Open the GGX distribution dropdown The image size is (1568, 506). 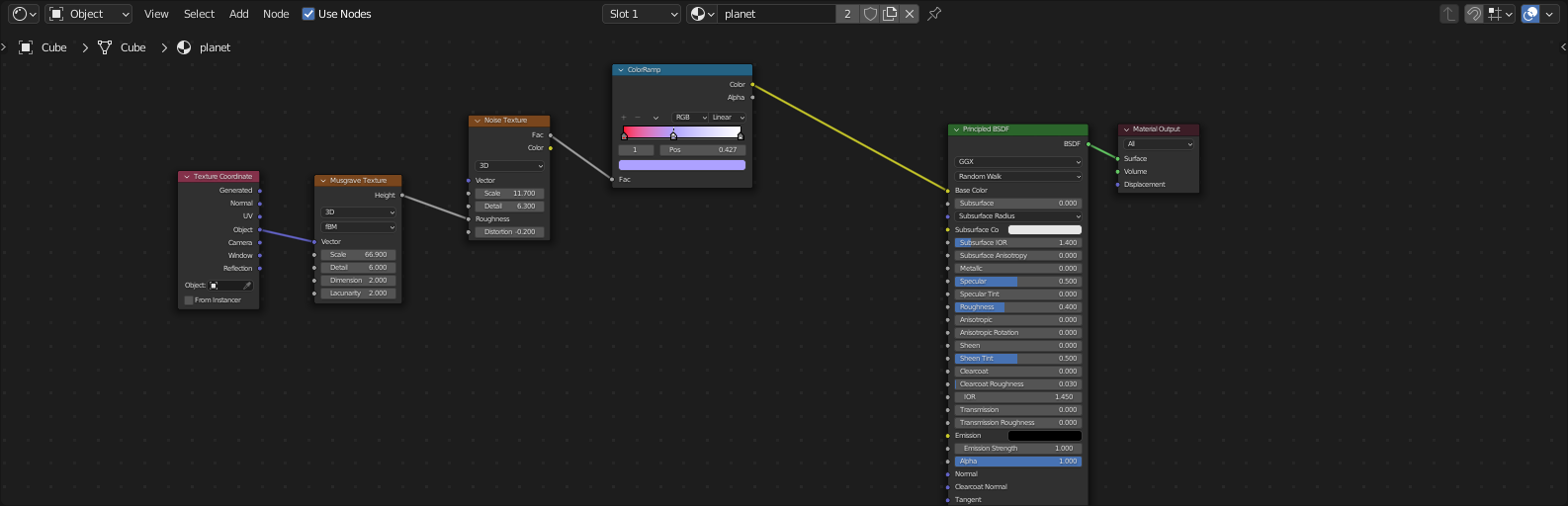tap(1018, 162)
